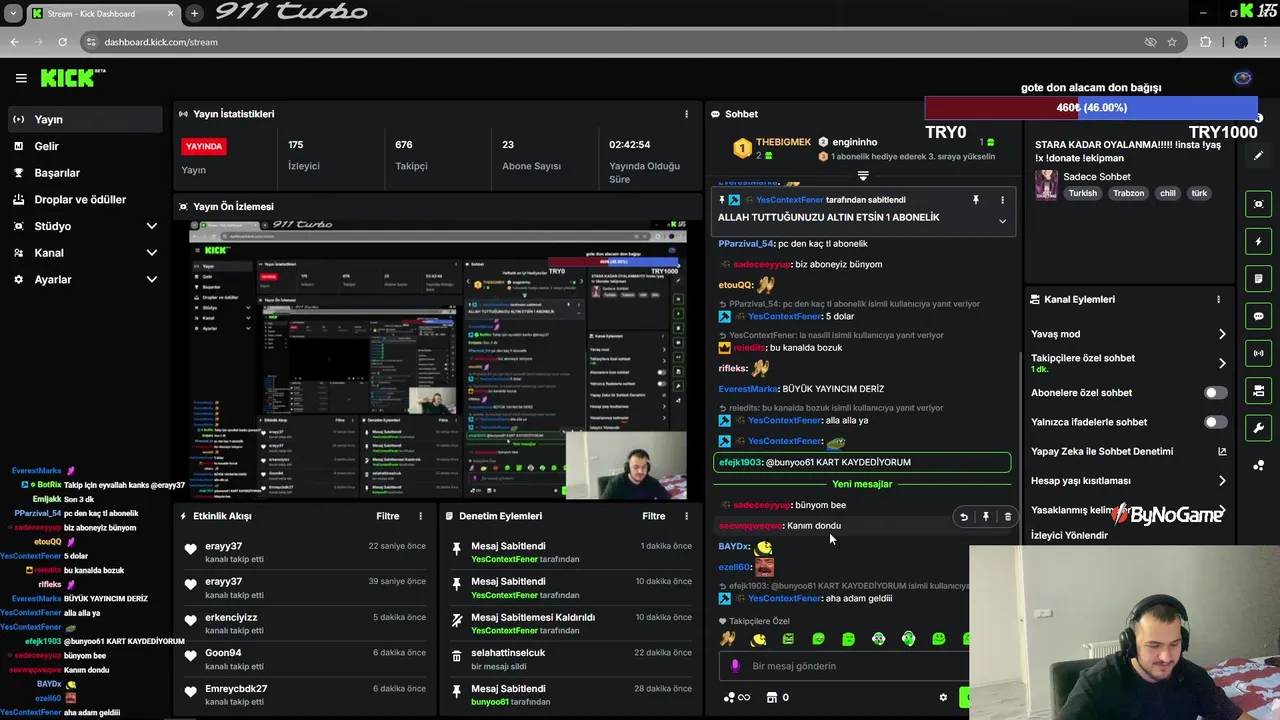Expand the leaderboard collapse arrow

[x=863, y=175]
